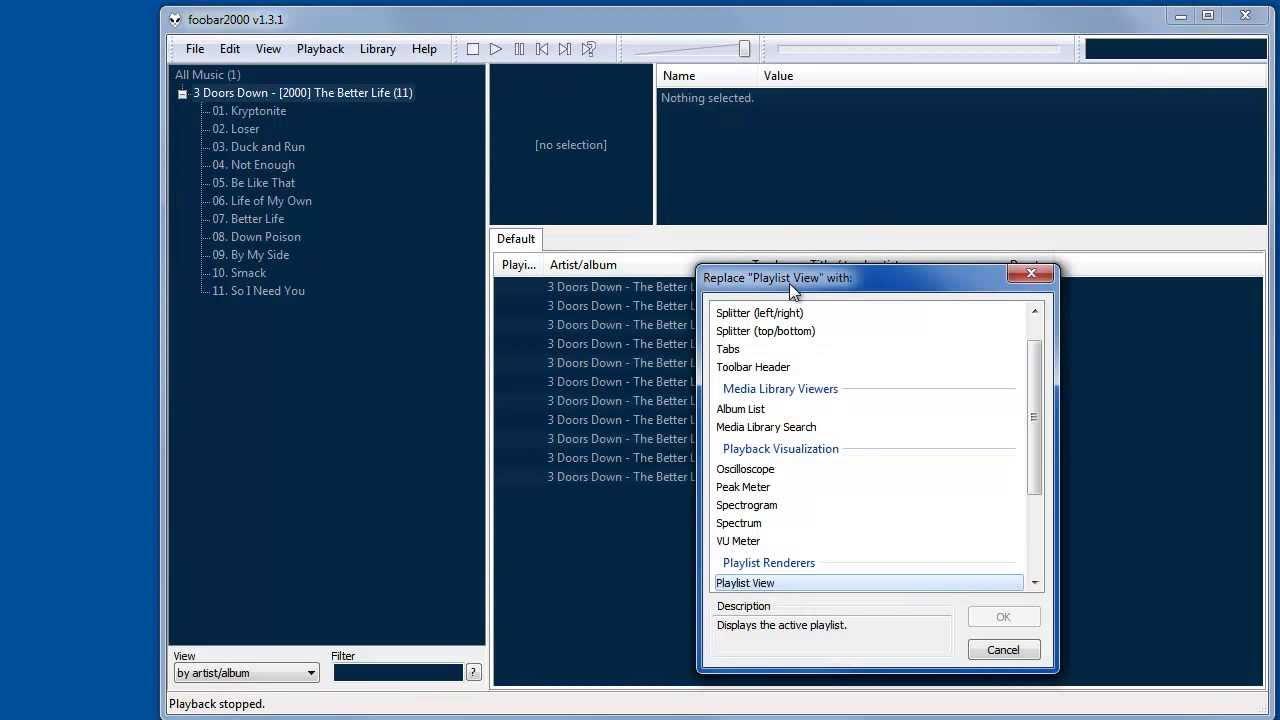Click the scrollbar down arrow in the dialog list
Screen dimensions: 1280x720
[x=1034, y=582]
